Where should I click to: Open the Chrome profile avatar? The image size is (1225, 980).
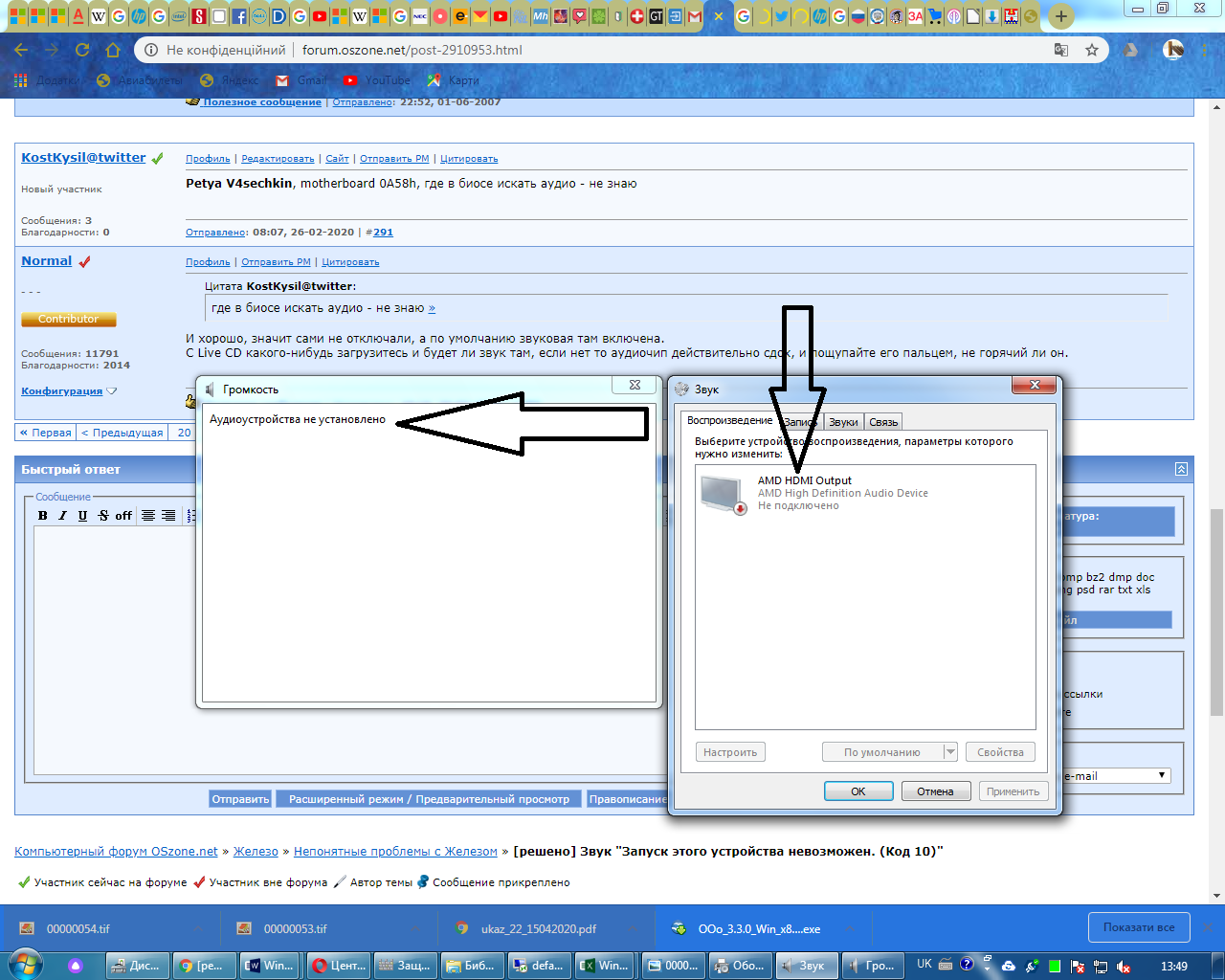pos(1173,50)
